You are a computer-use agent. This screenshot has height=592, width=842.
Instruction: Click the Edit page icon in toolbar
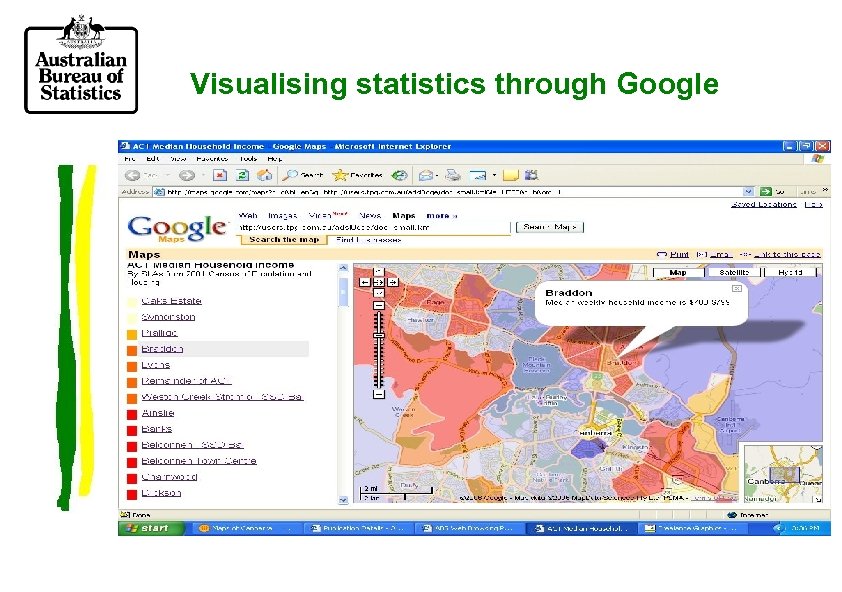(477, 175)
